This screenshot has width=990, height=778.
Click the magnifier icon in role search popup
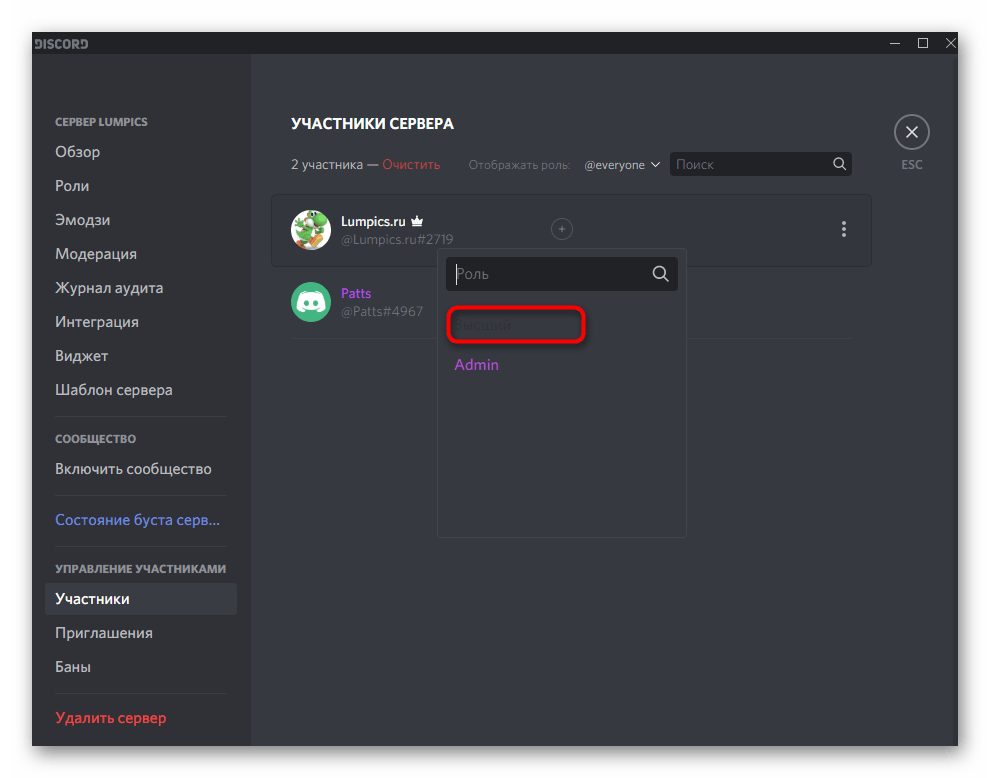[660, 274]
